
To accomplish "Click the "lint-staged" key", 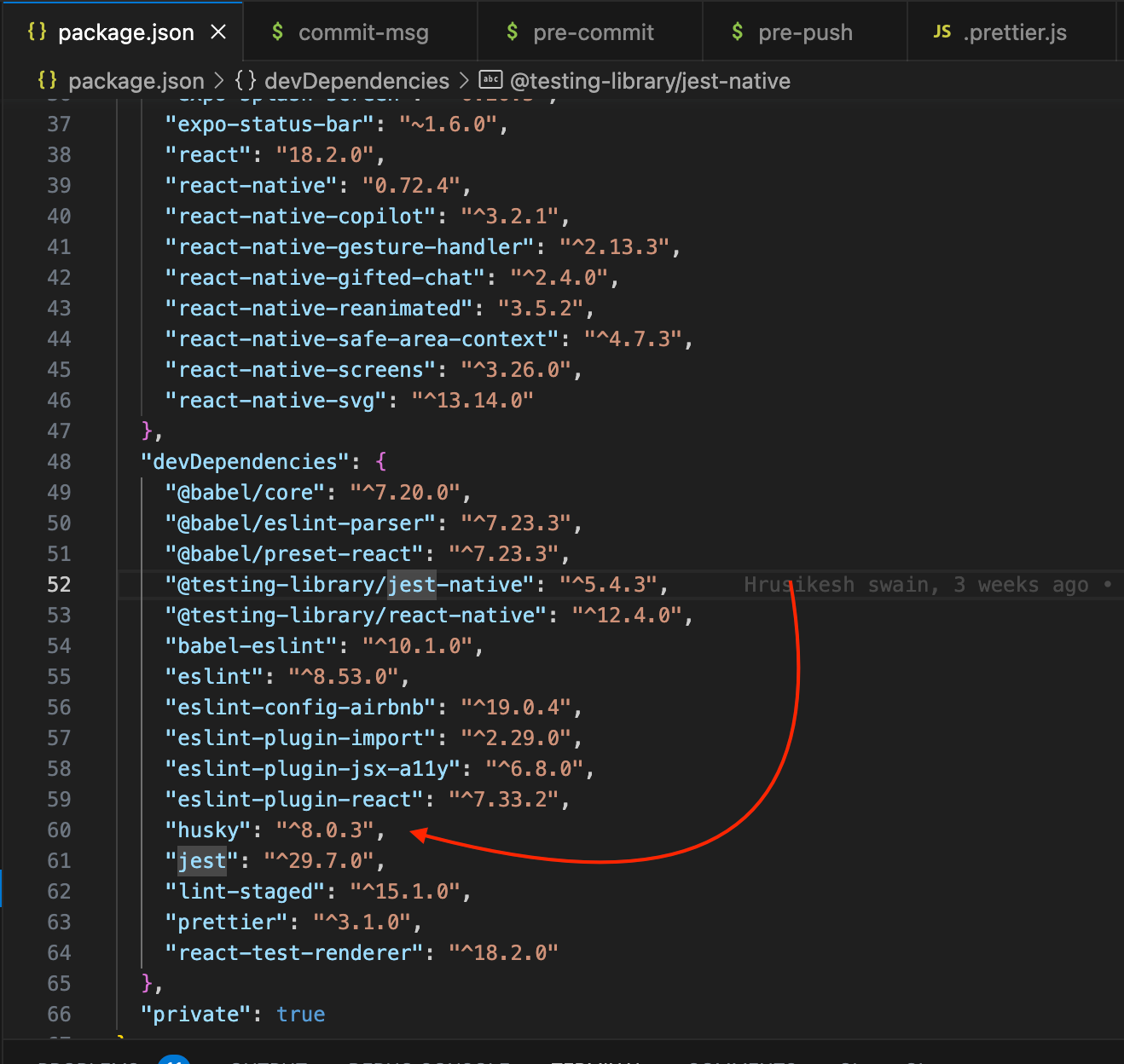I will coord(245,892).
